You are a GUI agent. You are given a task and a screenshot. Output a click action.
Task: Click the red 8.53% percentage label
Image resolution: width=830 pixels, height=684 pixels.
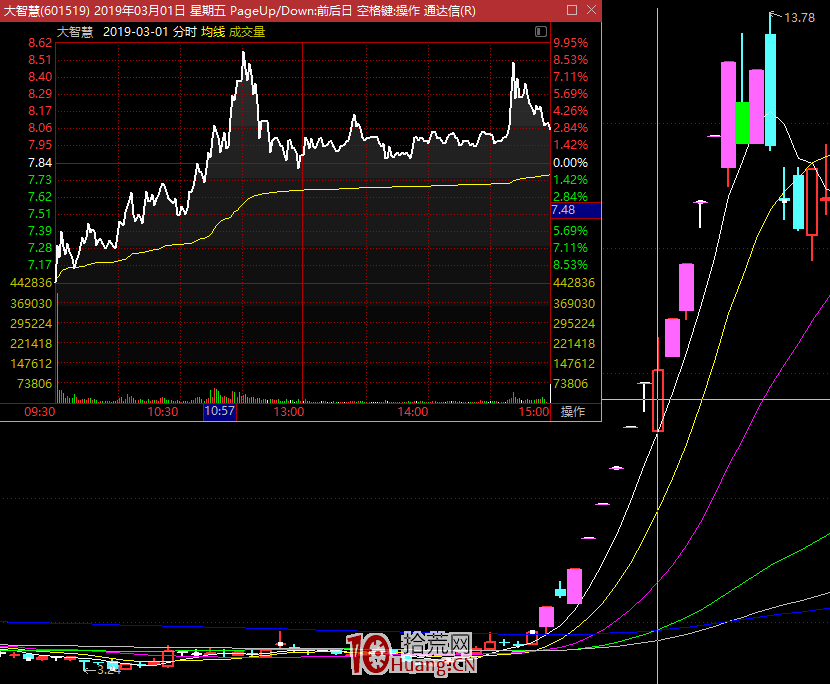[x=571, y=60]
